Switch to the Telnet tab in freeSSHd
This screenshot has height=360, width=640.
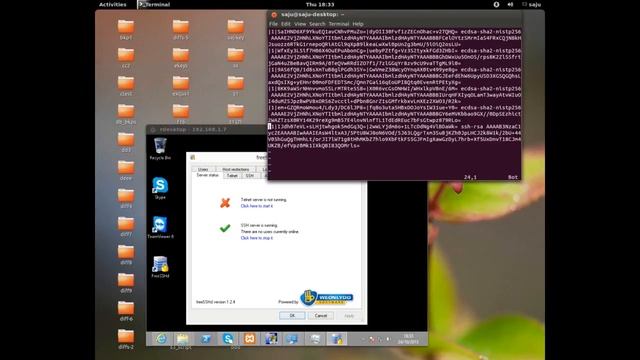[232, 176]
